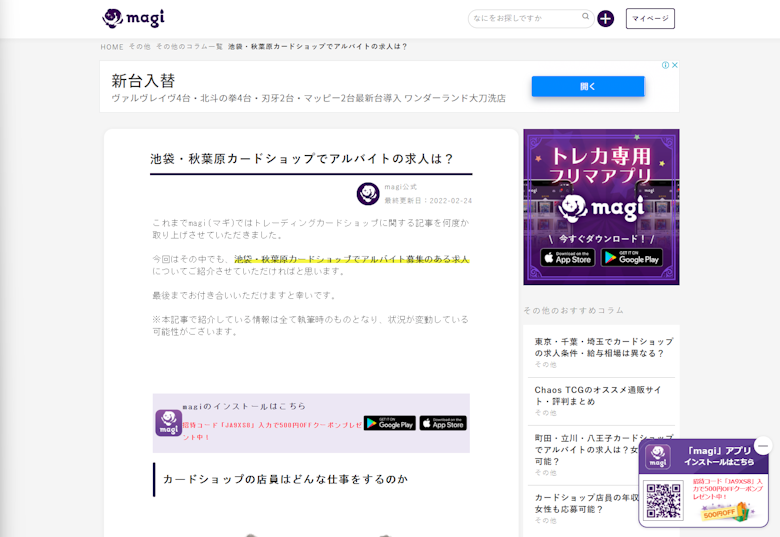Click App Store badge in install banner
This screenshot has height=537, width=780.
[x=443, y=423]
